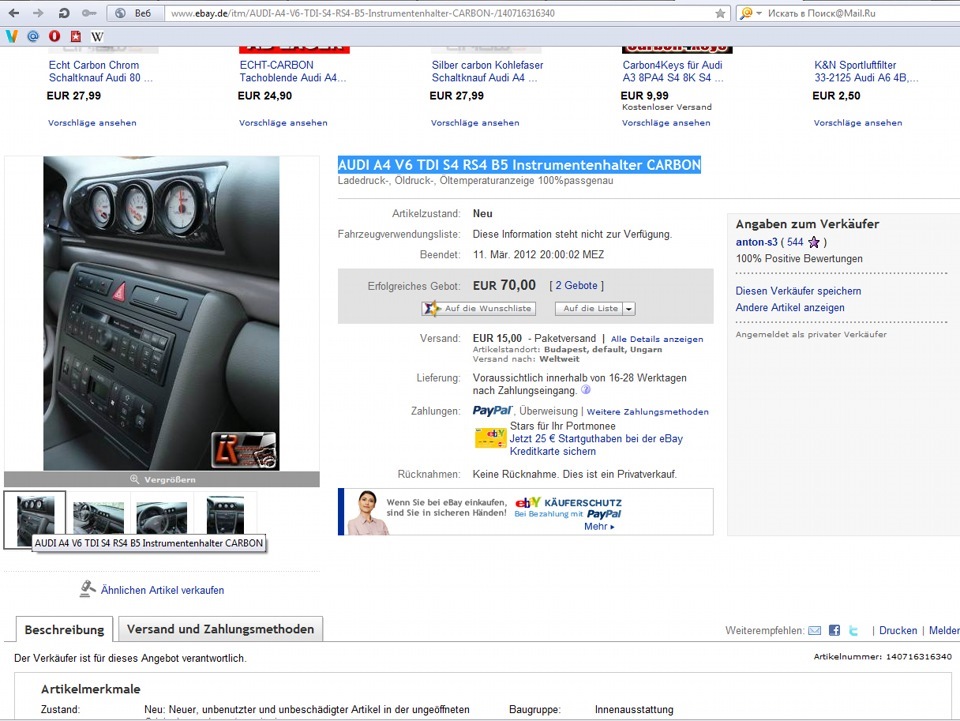Click Drucken to print listing
960x721 pixels.
(898, 630)
